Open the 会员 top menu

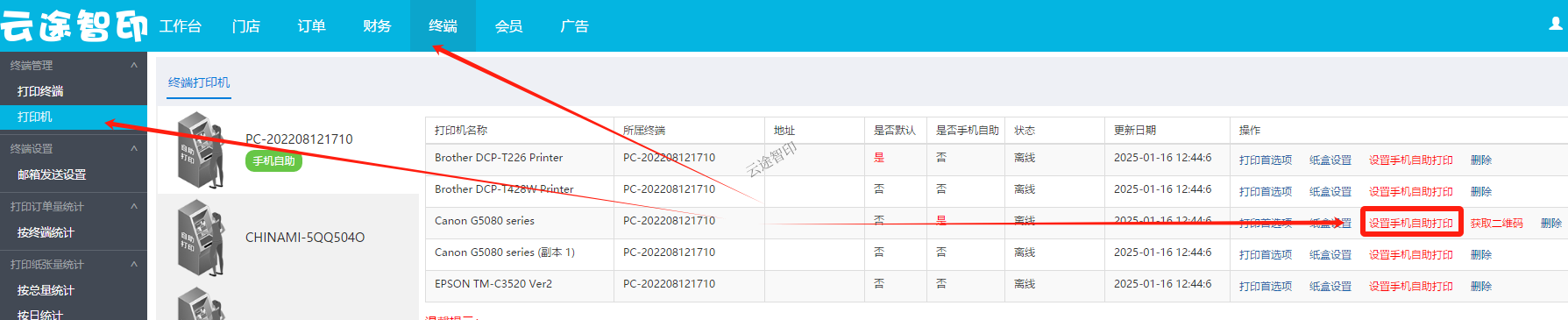pos(508,26)
